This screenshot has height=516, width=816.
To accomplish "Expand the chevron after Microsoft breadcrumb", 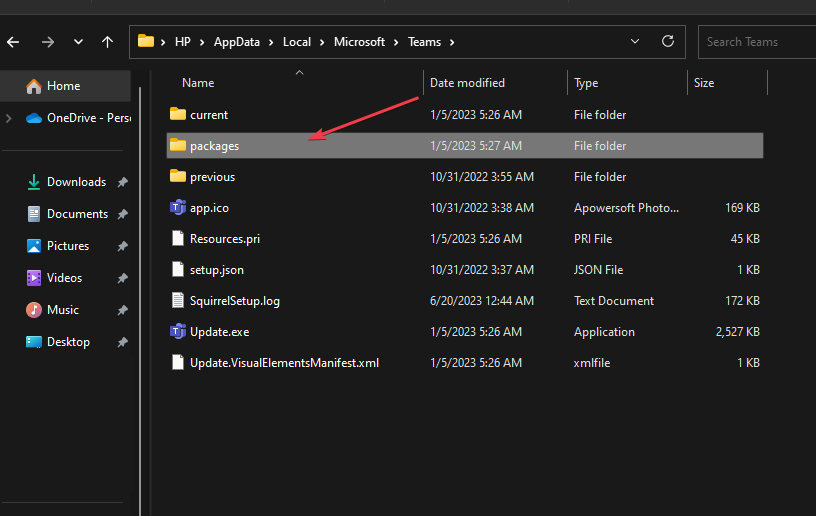I will click(396, 42).
